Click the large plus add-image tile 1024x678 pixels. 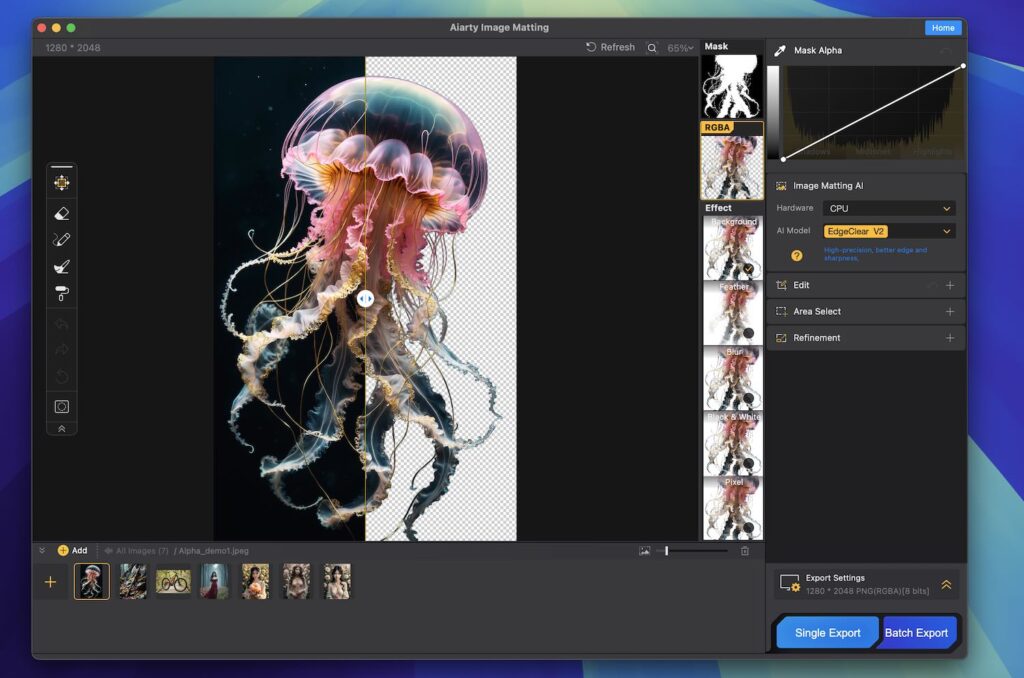coord(50,582)
